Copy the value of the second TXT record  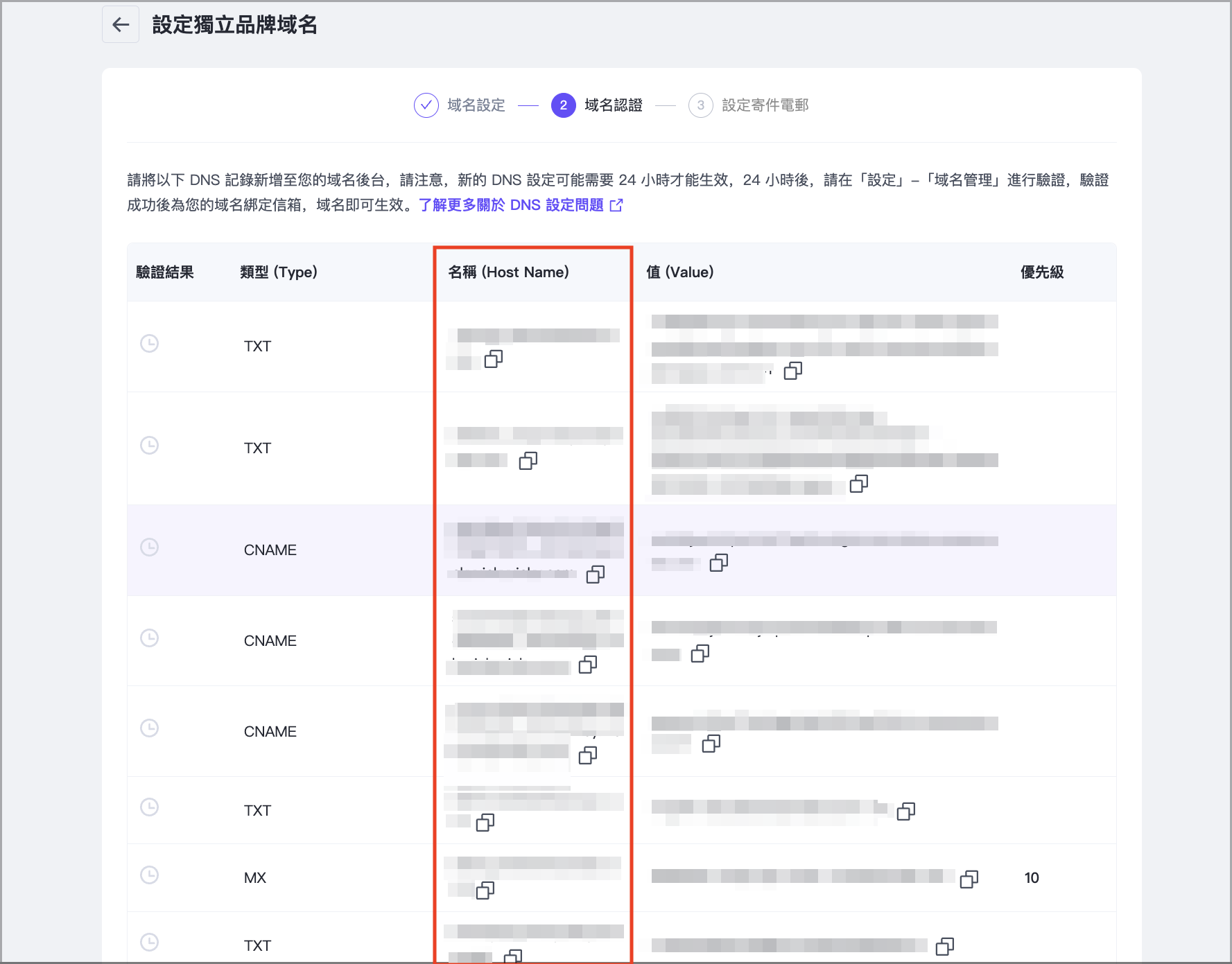tap(858, 484)
